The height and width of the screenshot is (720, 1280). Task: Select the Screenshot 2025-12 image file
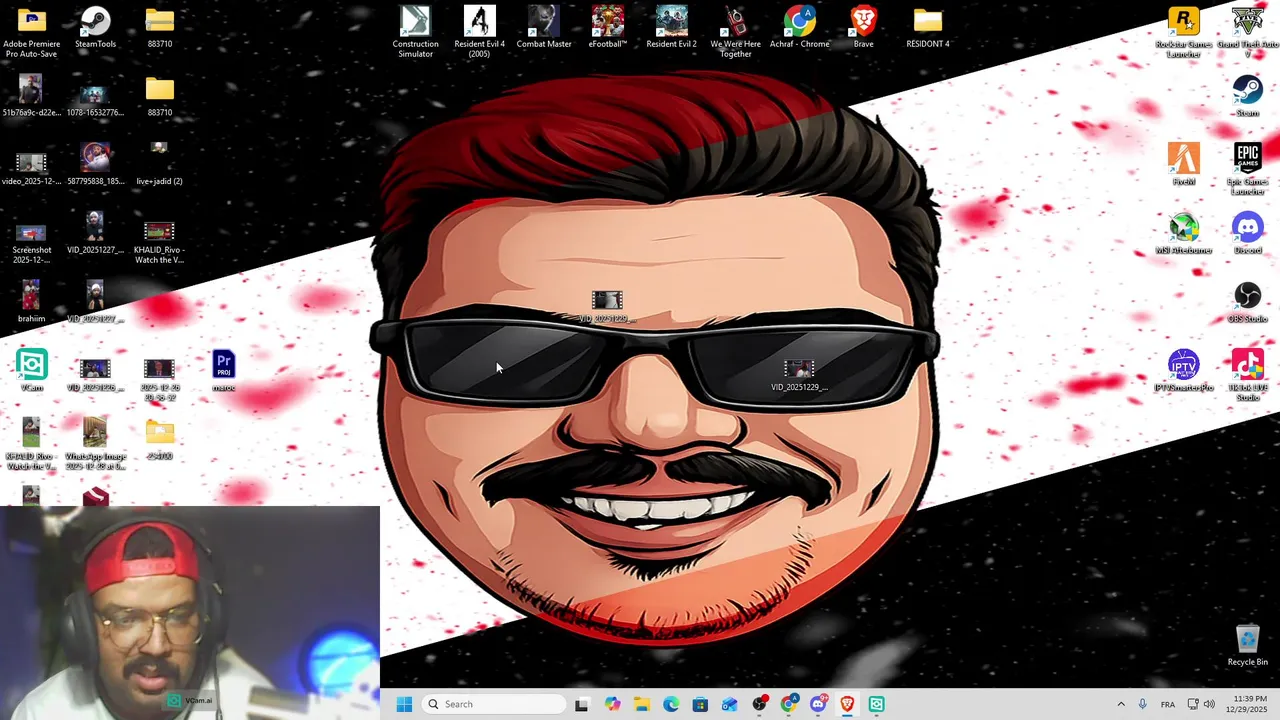click(31, 243)
